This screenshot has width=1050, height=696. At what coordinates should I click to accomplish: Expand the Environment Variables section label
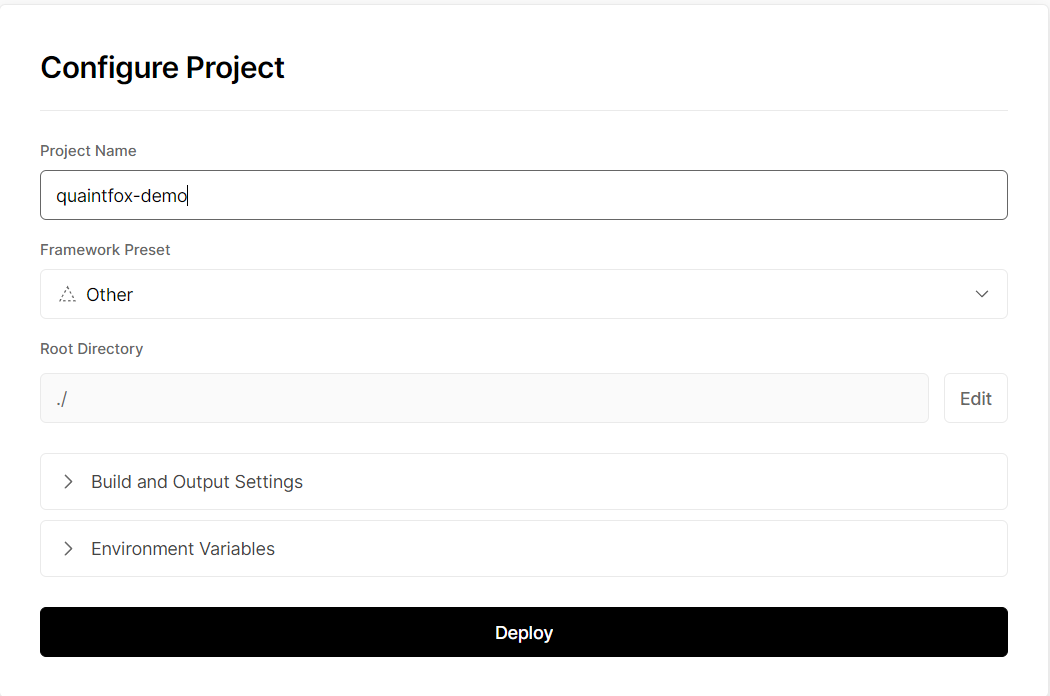tap(183, 549)
